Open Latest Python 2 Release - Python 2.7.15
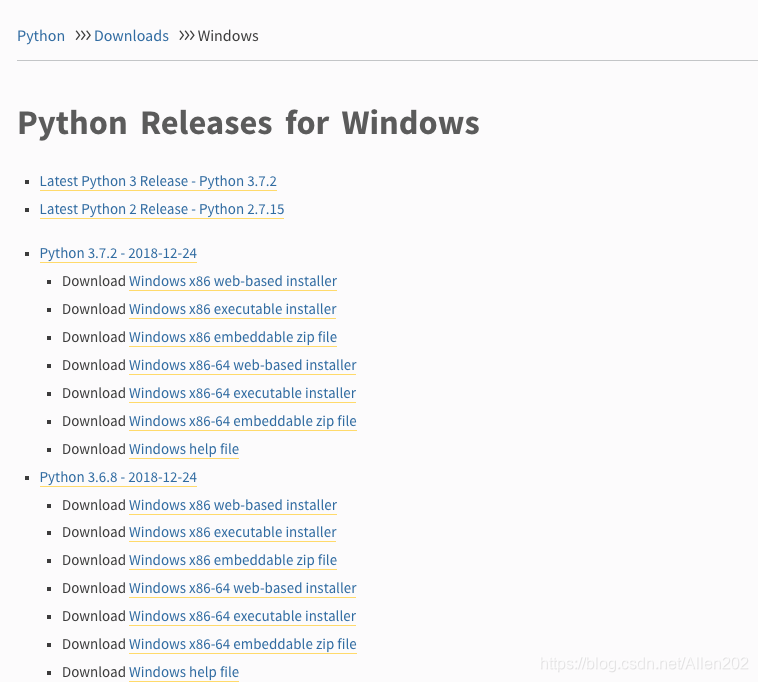The width and height of the screenshot is (758, 682). click(162, 209)
